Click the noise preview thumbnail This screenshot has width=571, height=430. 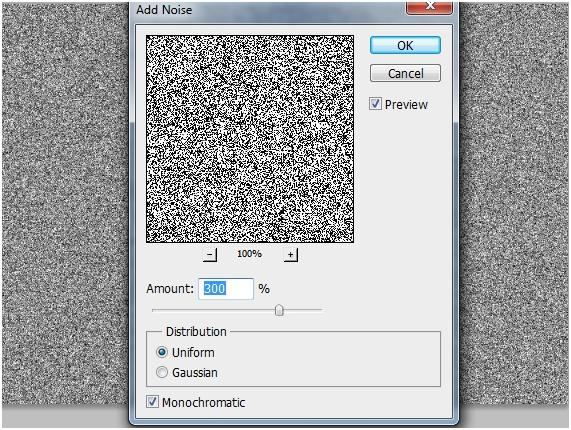pos(250,139)
